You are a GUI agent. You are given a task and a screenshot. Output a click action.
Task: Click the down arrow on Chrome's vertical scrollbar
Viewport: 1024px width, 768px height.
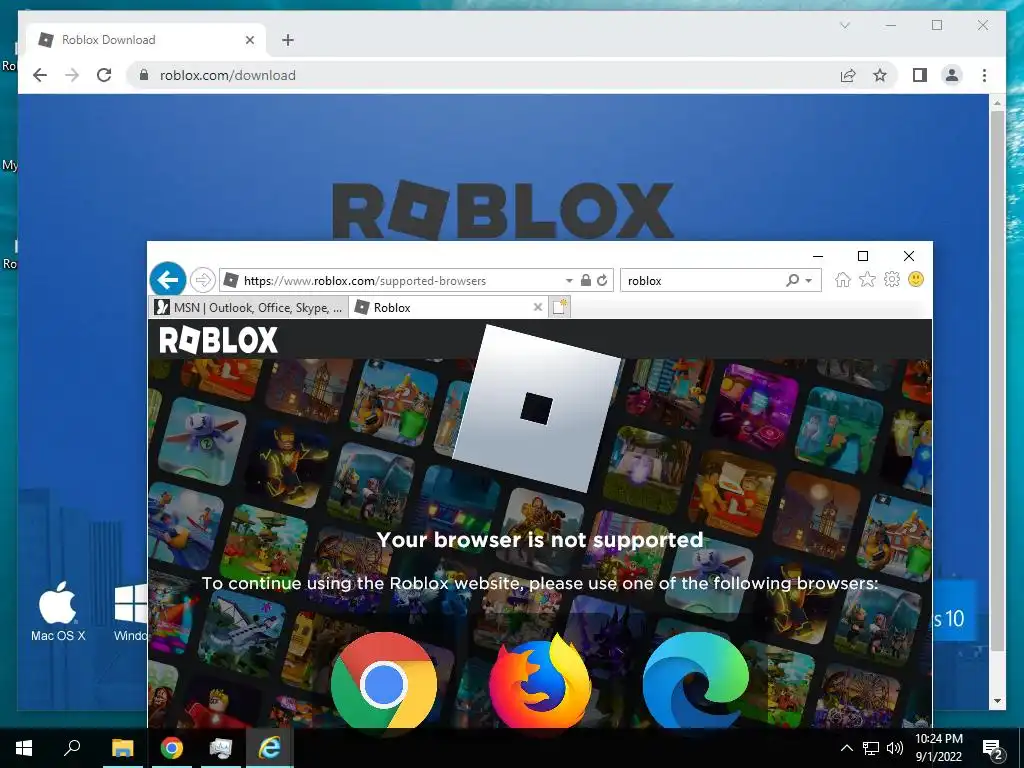click(x=997, y=701)
